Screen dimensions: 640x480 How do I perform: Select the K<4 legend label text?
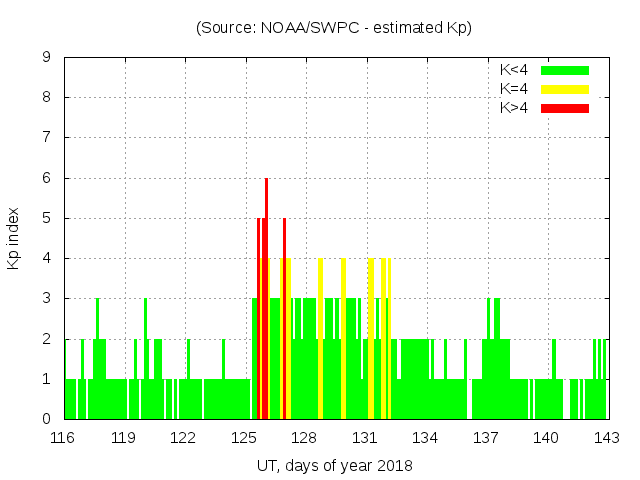[x=514, y=70]
